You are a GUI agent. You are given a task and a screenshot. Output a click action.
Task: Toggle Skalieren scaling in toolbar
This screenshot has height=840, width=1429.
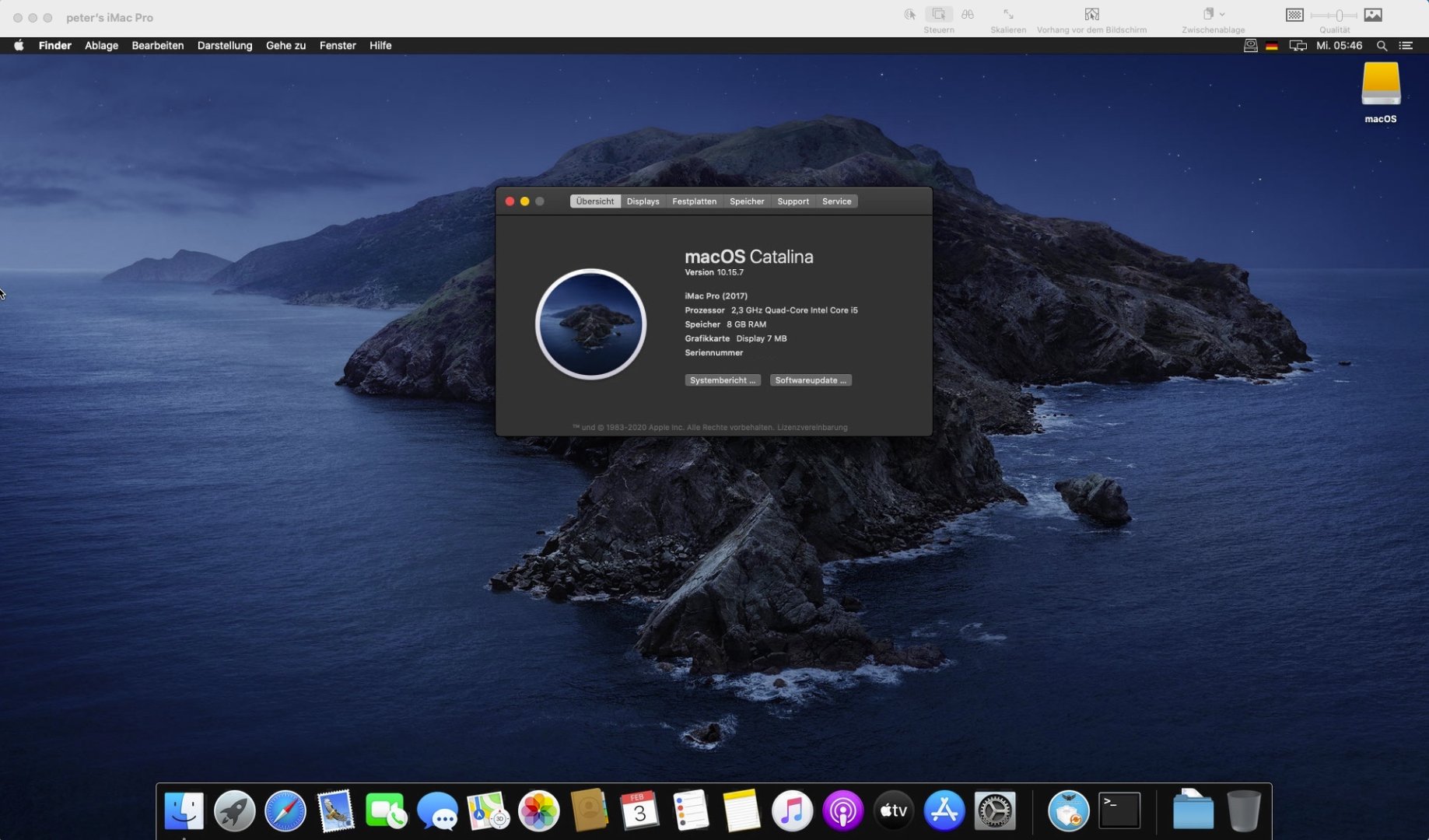[1008, 15]
